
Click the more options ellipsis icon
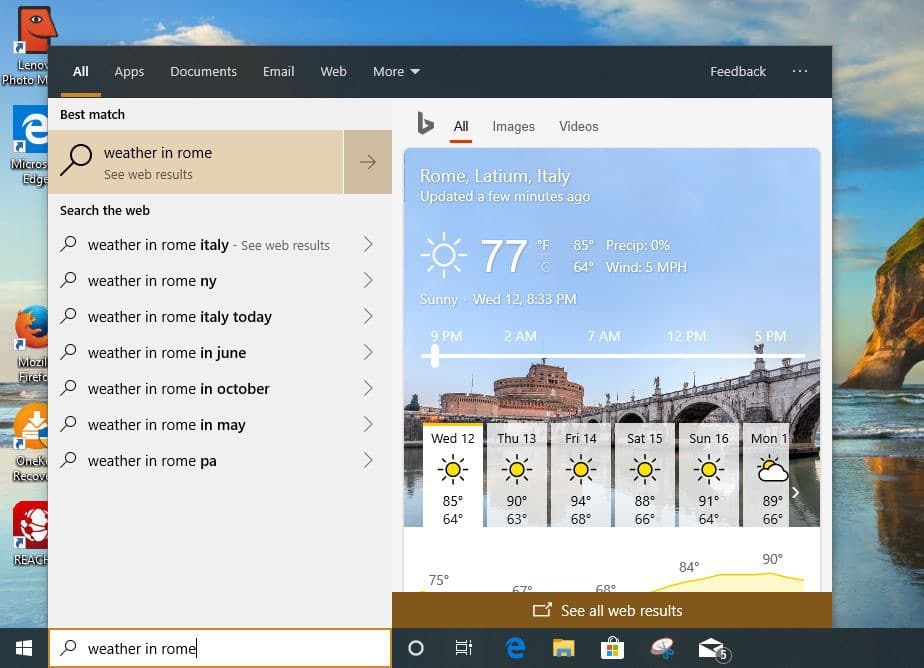point(800,71)
